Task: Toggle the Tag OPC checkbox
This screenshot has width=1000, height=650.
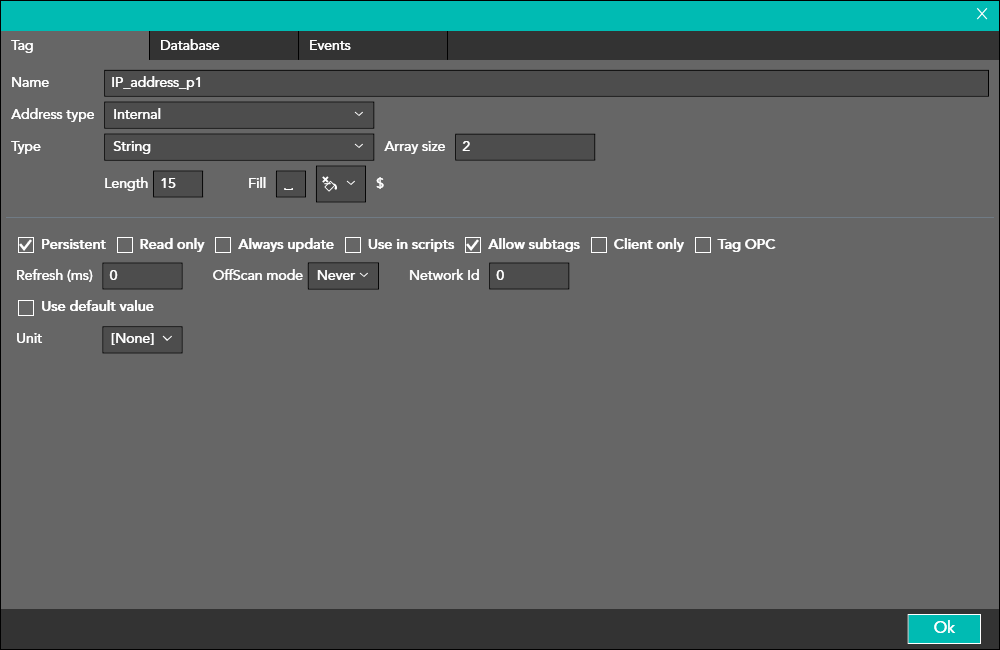Action: pyautogui.click(x=703, y=245)
